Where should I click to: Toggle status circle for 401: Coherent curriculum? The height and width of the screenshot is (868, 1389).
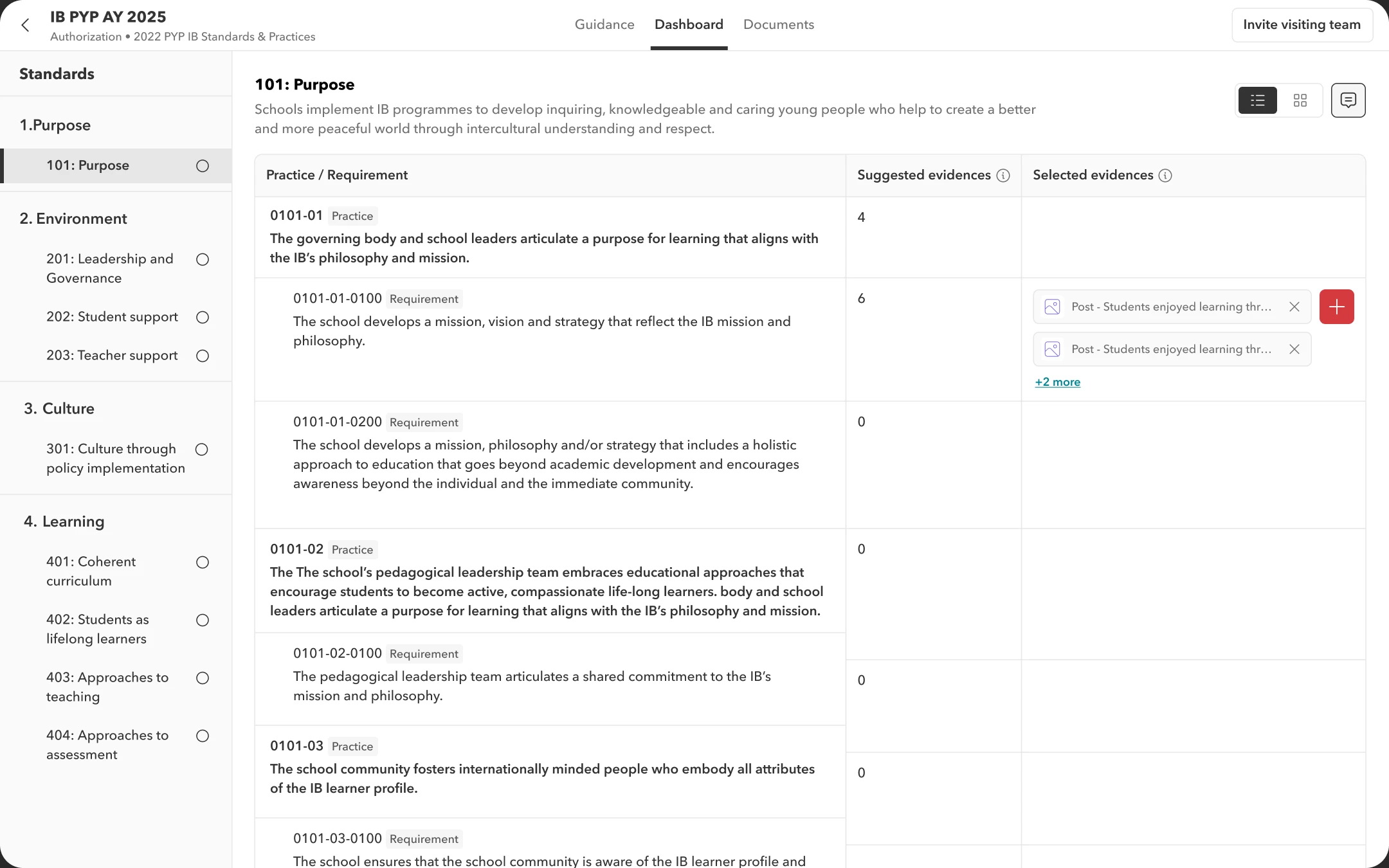pos(203,562)
